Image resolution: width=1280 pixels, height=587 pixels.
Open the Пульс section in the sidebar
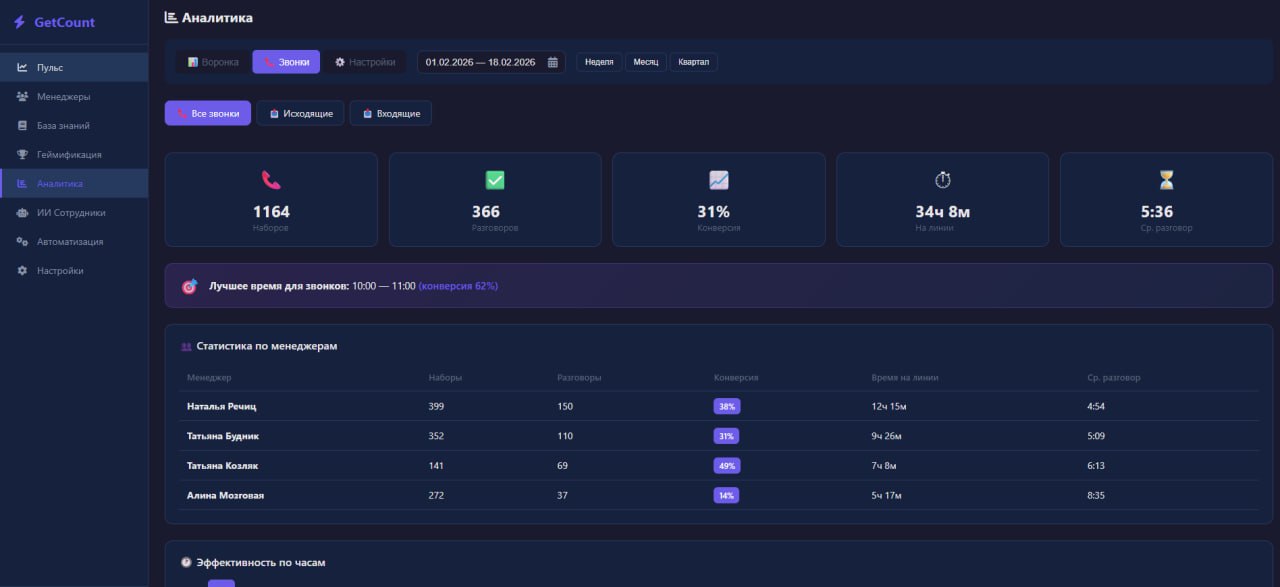tap(50, 68)
